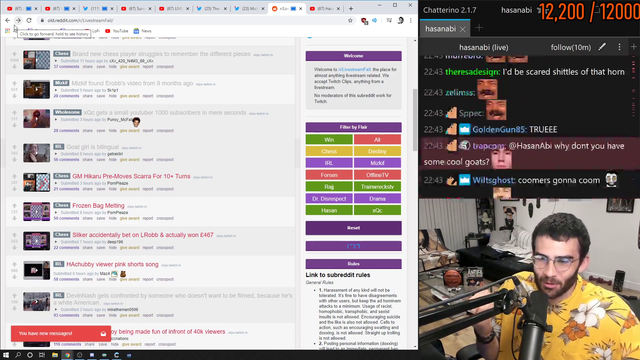The image size is (640, 360).
Task: Downvote the Frozen Bag Melting post
Action: coord(14,218)
